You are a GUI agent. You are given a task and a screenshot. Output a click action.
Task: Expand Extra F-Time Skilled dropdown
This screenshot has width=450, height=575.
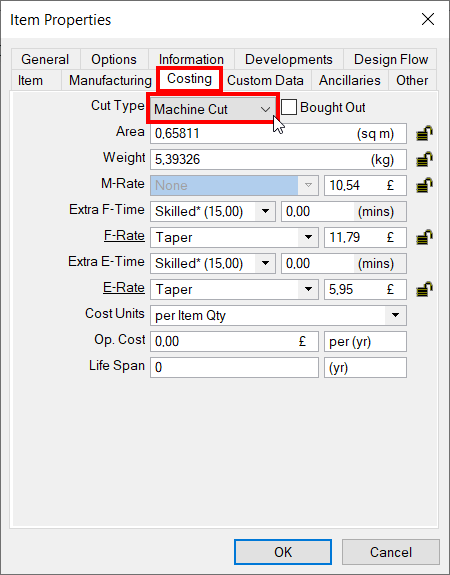tap(213, 211)
